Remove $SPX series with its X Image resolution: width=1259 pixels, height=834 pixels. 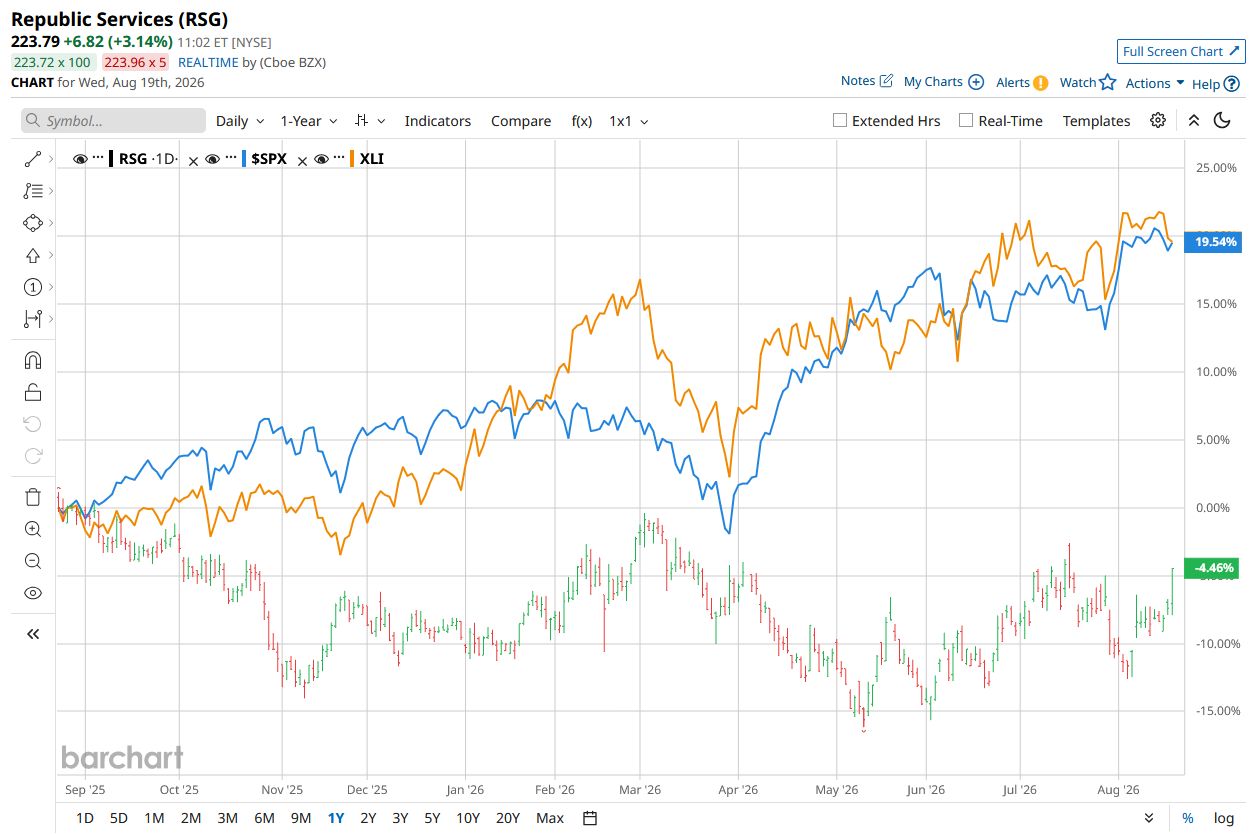tap(302, 160)
